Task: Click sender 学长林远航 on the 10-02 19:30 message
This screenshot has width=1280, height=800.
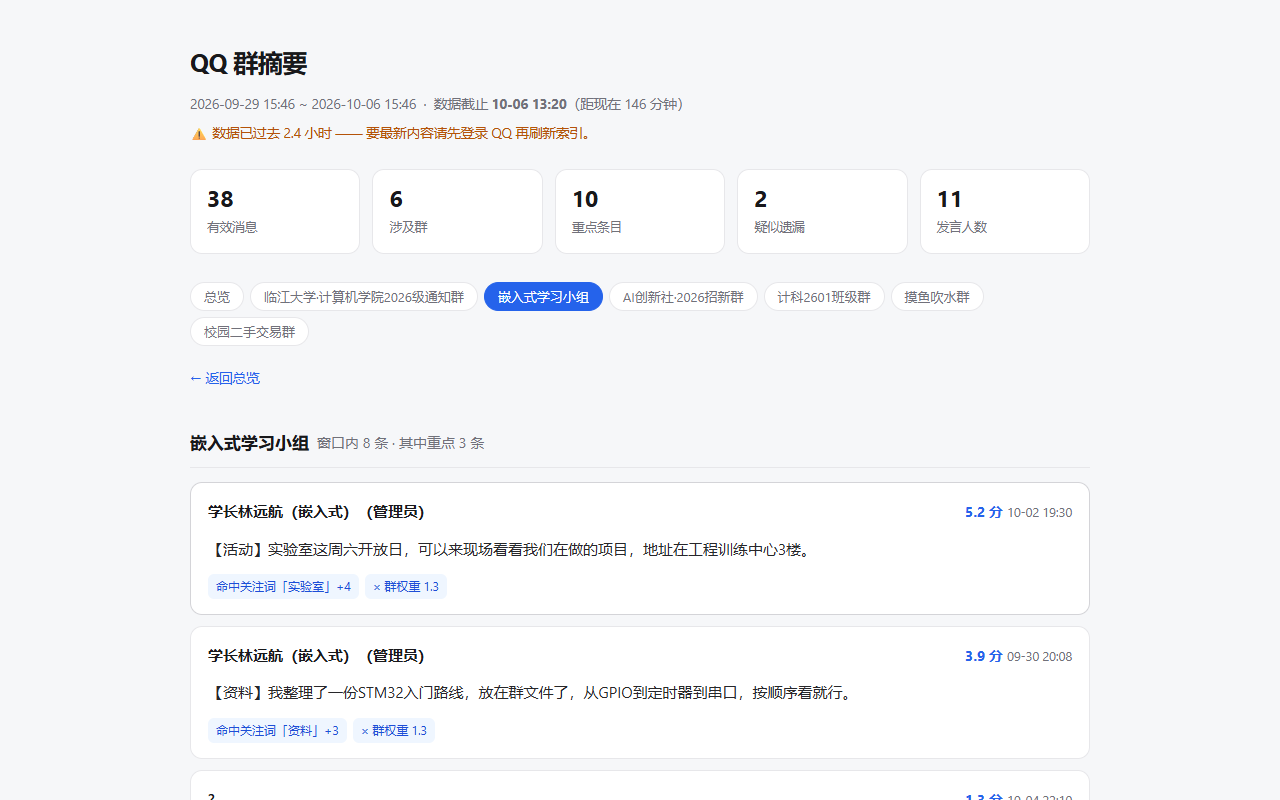Action: coord(316,512)
